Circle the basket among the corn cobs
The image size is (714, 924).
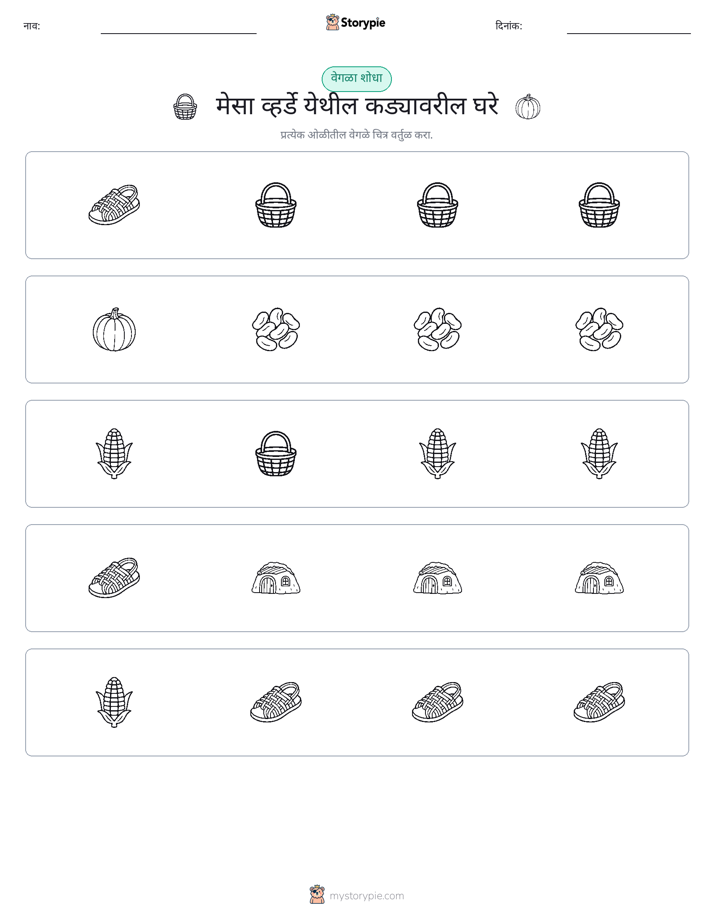click(276, 454)
